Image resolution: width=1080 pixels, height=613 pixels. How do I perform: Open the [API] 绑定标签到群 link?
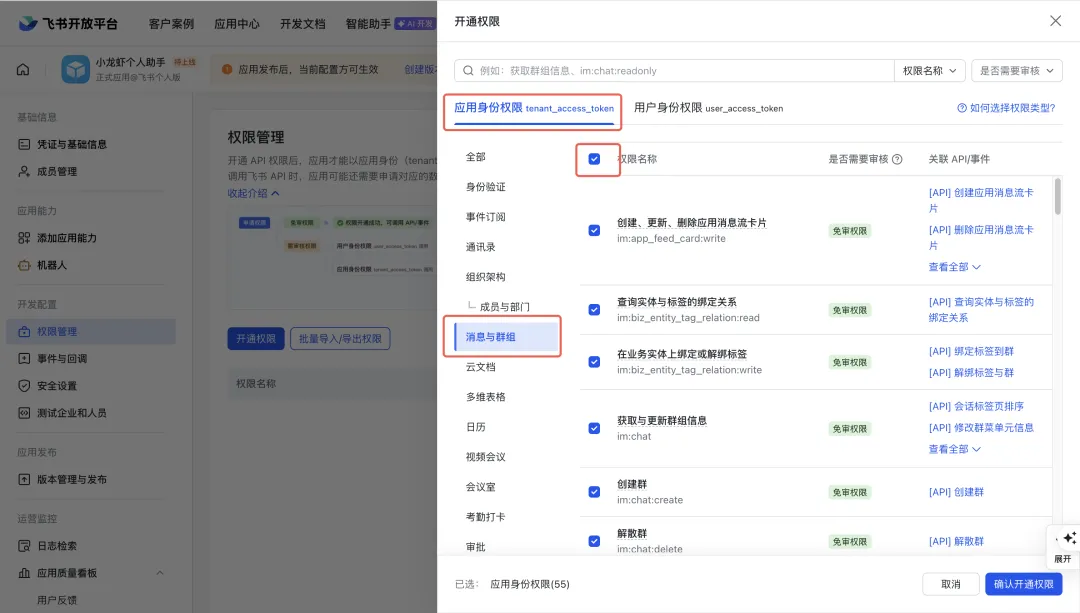click(x=971, y=351)
